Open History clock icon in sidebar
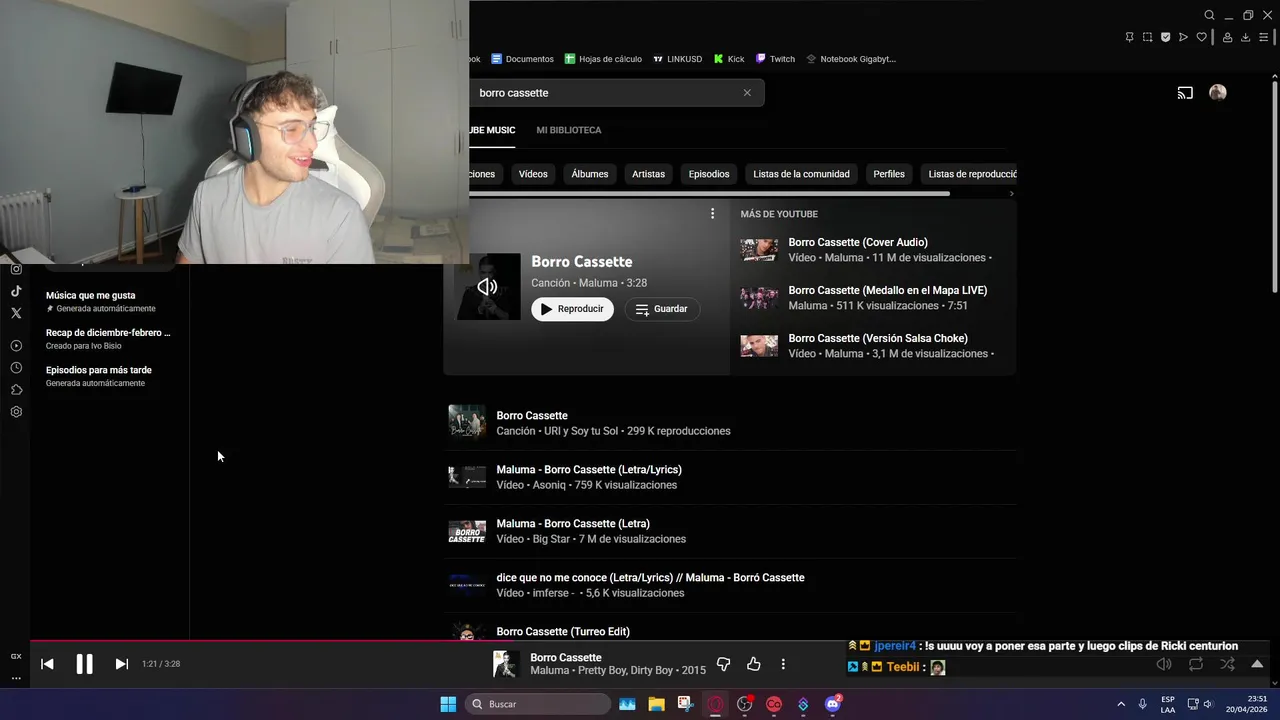Screen dimensions: 1280x720 coord(16,368)
